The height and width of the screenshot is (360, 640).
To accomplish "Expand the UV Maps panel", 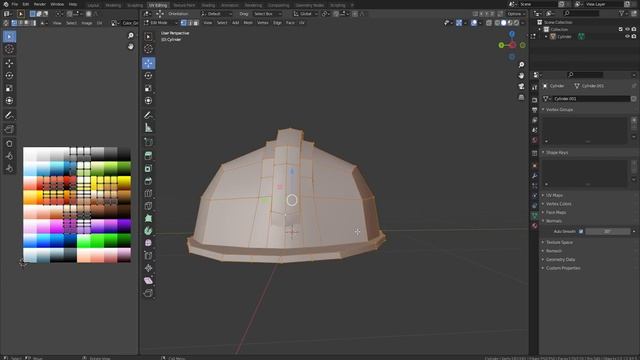I will 554,196.
